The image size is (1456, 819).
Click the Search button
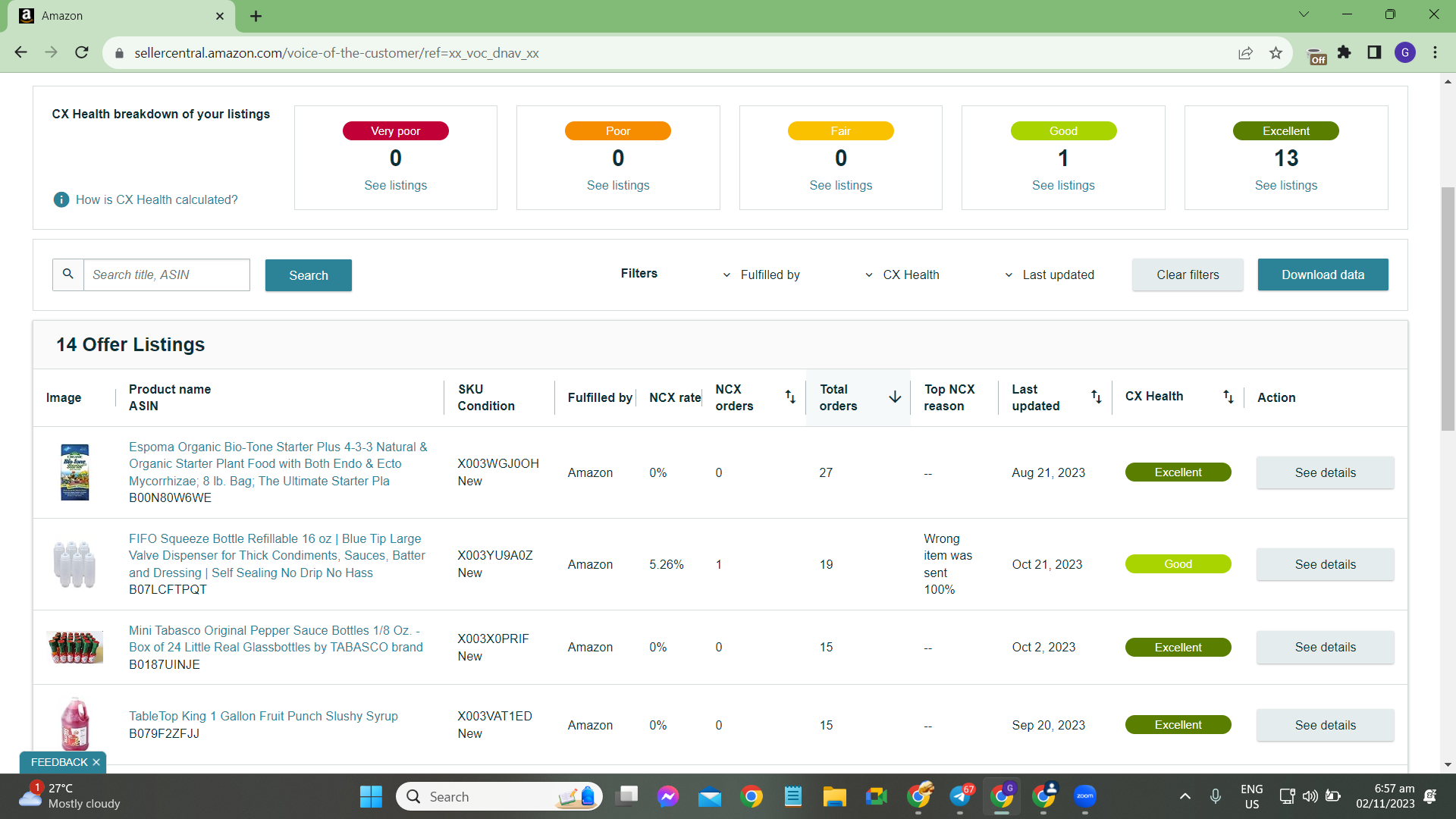click(x=309, y=275)
